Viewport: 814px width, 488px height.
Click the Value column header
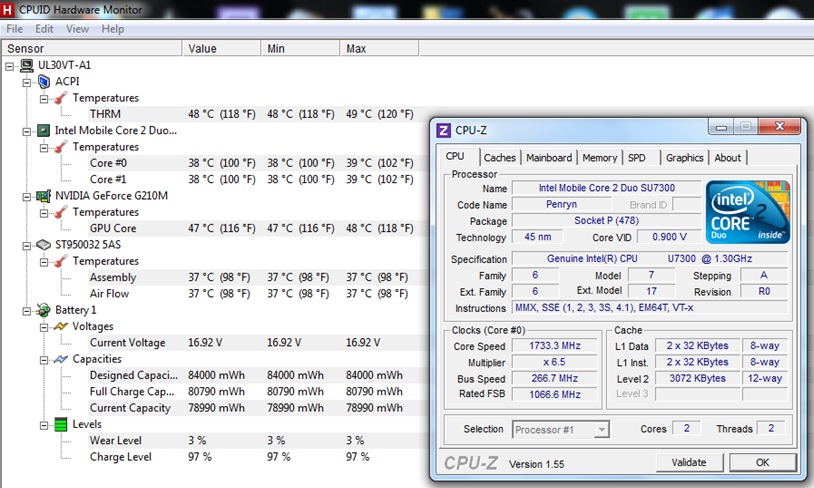tap(222, 48)
